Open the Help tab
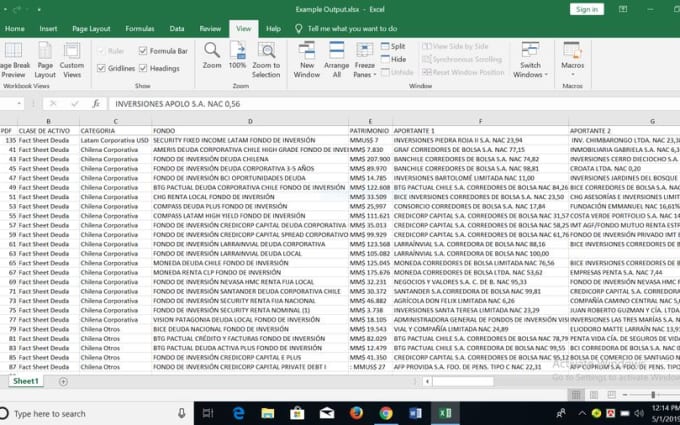The image size is (680, 425). pos(273,29)
